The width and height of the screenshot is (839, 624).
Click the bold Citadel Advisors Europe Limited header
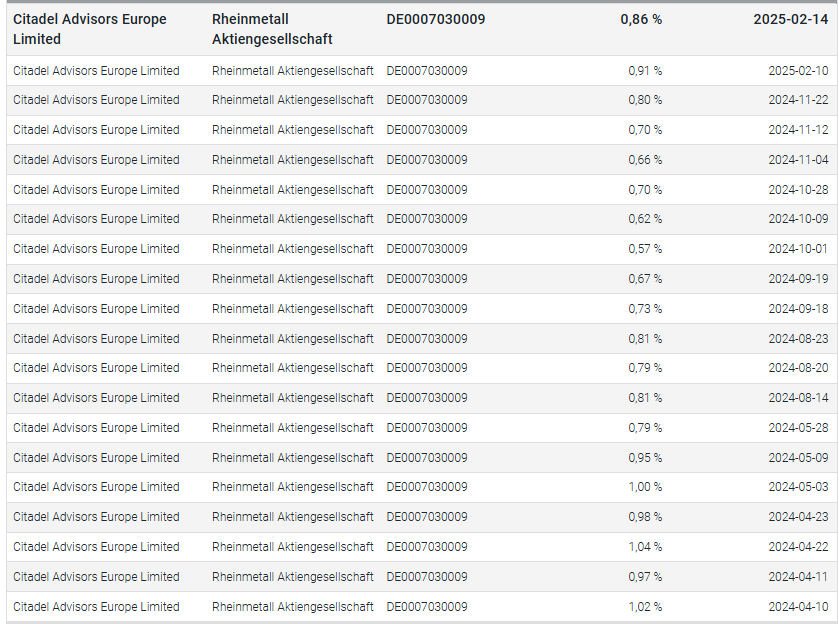coord(90,29)
